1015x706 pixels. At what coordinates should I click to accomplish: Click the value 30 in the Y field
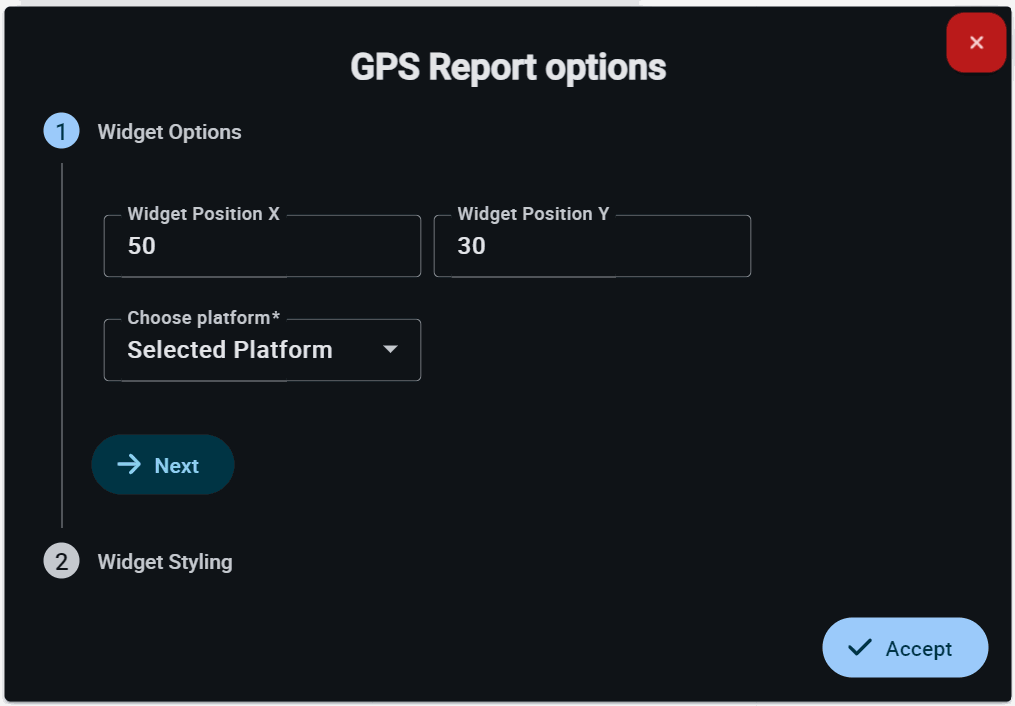click(x=471, y=246)
